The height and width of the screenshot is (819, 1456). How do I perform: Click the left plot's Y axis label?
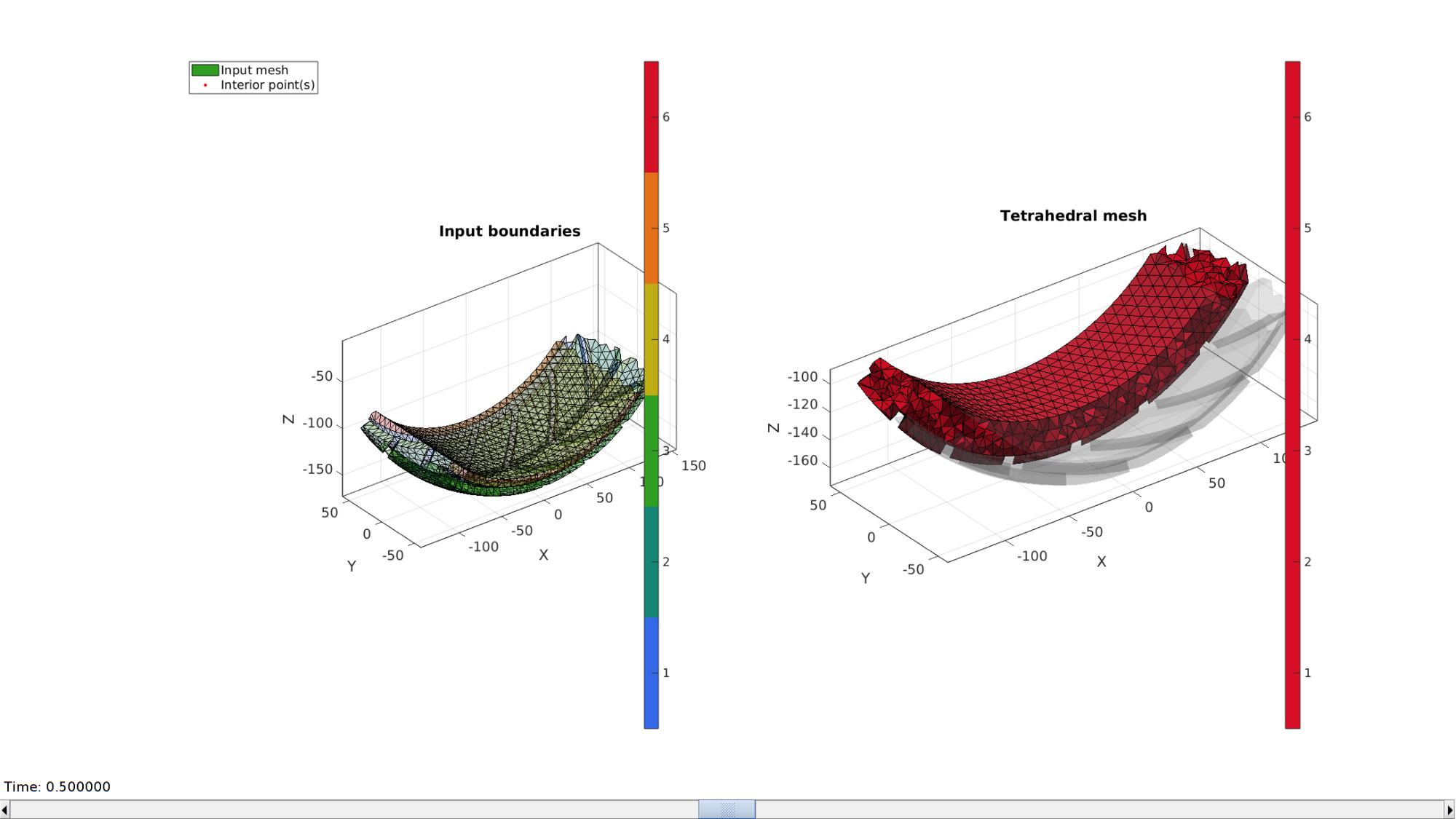[352, 566]
